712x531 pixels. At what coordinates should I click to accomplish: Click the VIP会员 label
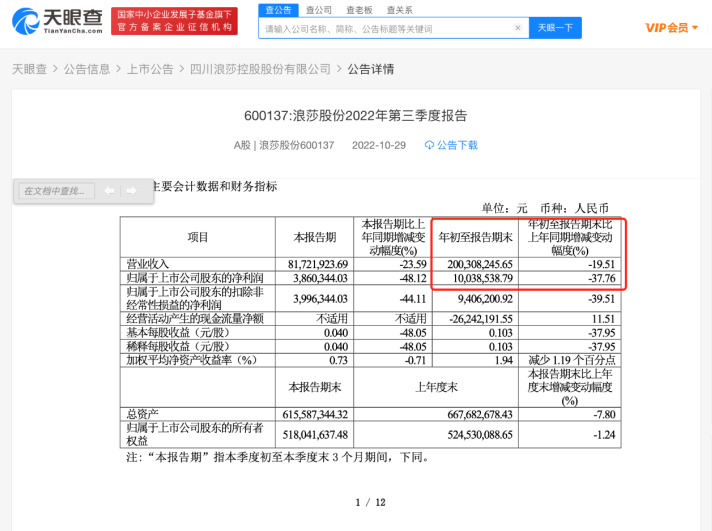[x=667, y=28]
